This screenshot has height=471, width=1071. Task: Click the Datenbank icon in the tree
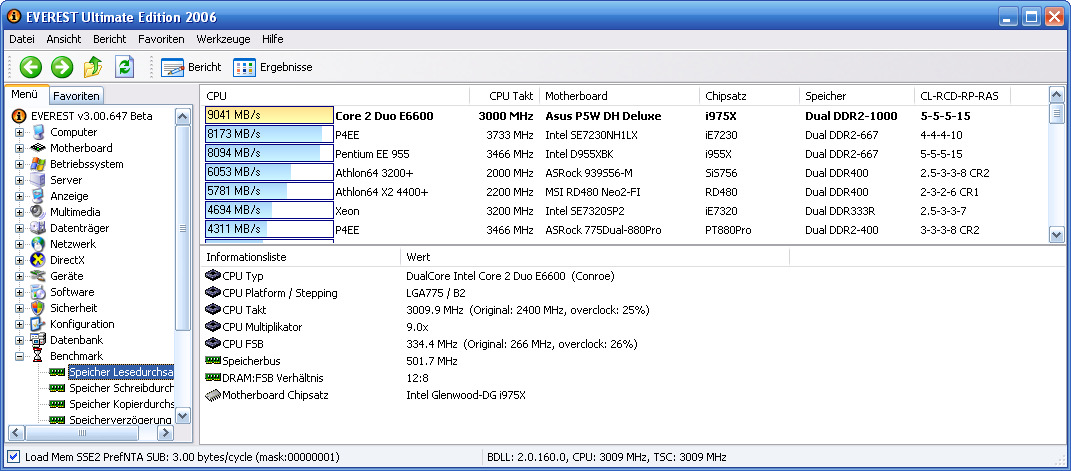(38, 340)
